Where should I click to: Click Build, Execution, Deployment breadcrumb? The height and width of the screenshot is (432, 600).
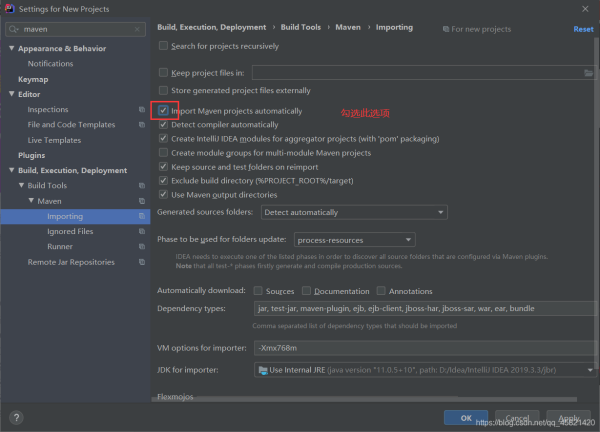click(x=212, y=27)
